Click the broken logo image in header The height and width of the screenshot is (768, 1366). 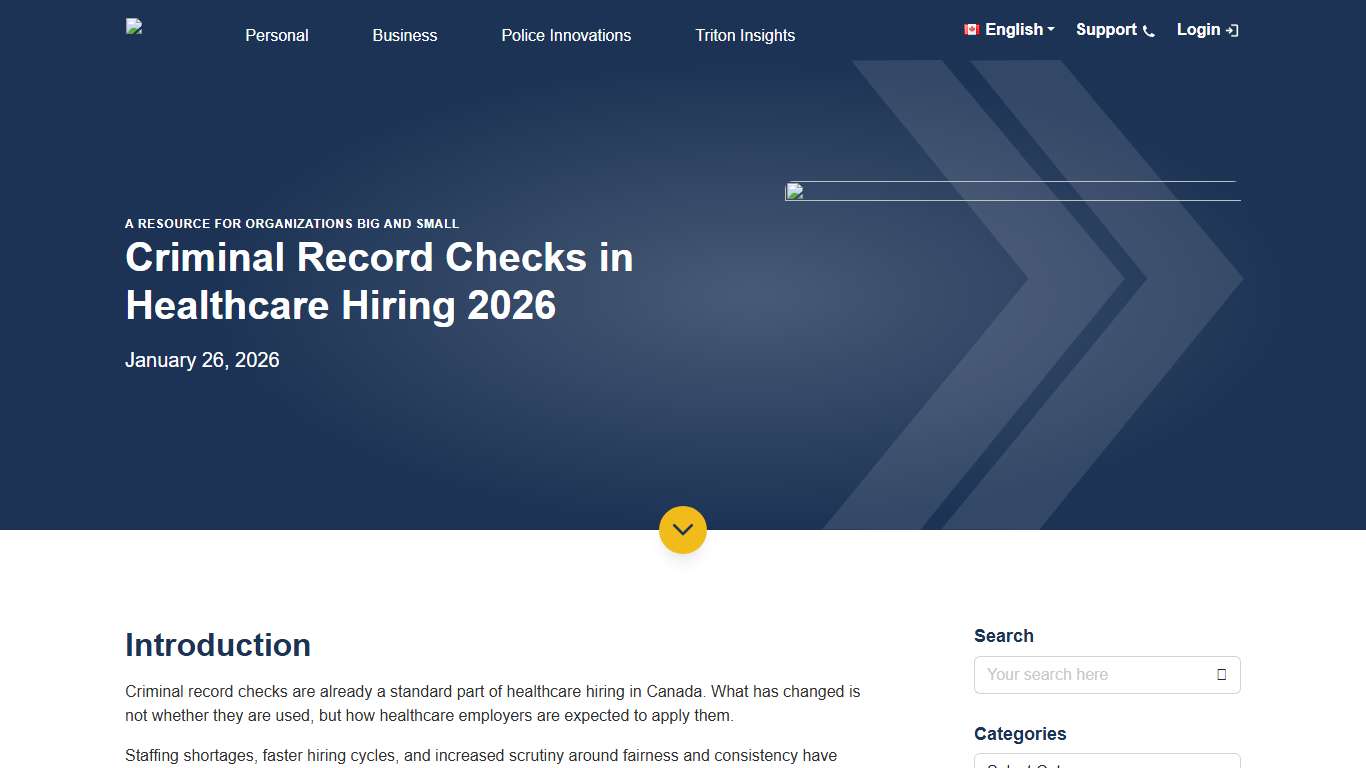(x=133, y=26)
